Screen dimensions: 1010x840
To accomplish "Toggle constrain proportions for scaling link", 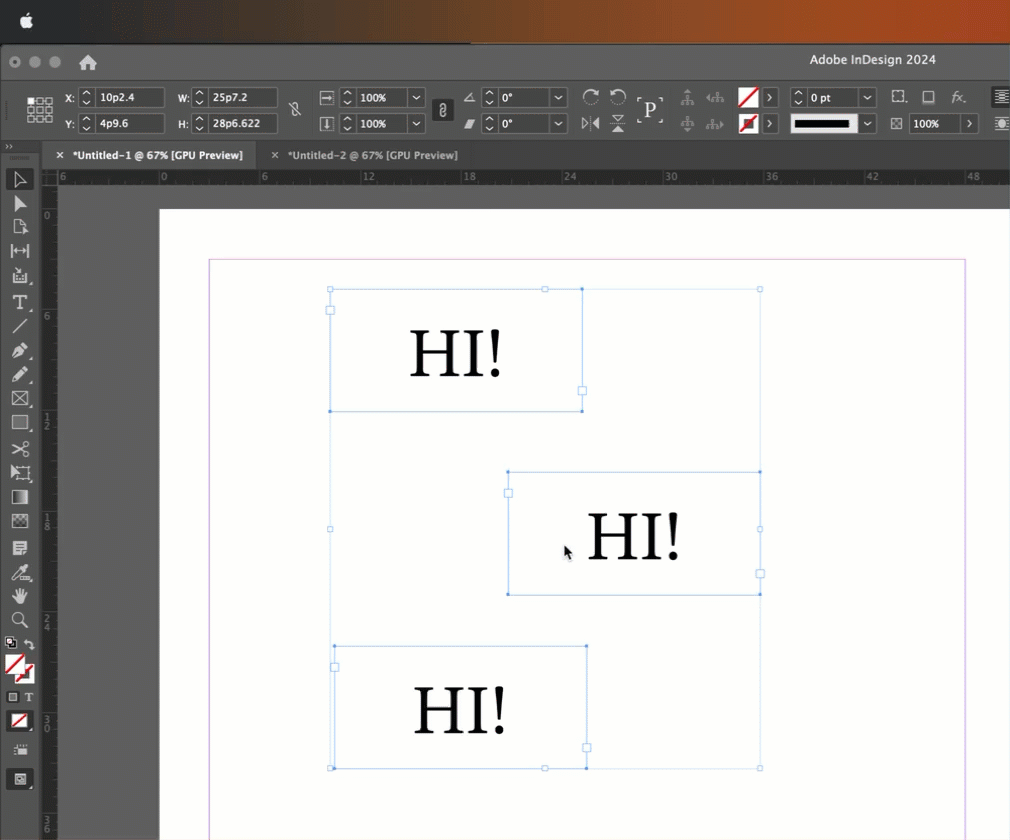I will (443, 110).
